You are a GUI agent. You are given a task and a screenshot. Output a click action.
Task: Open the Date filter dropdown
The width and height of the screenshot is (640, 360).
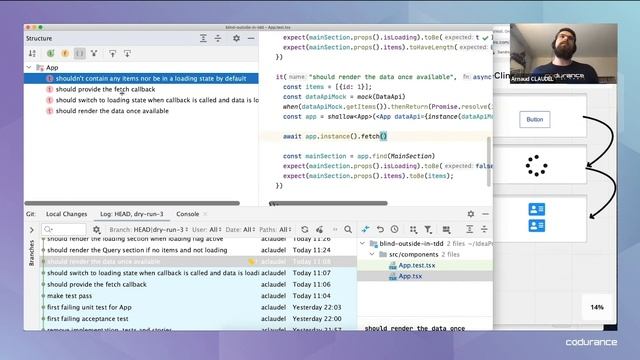click(x=240, y=229)
